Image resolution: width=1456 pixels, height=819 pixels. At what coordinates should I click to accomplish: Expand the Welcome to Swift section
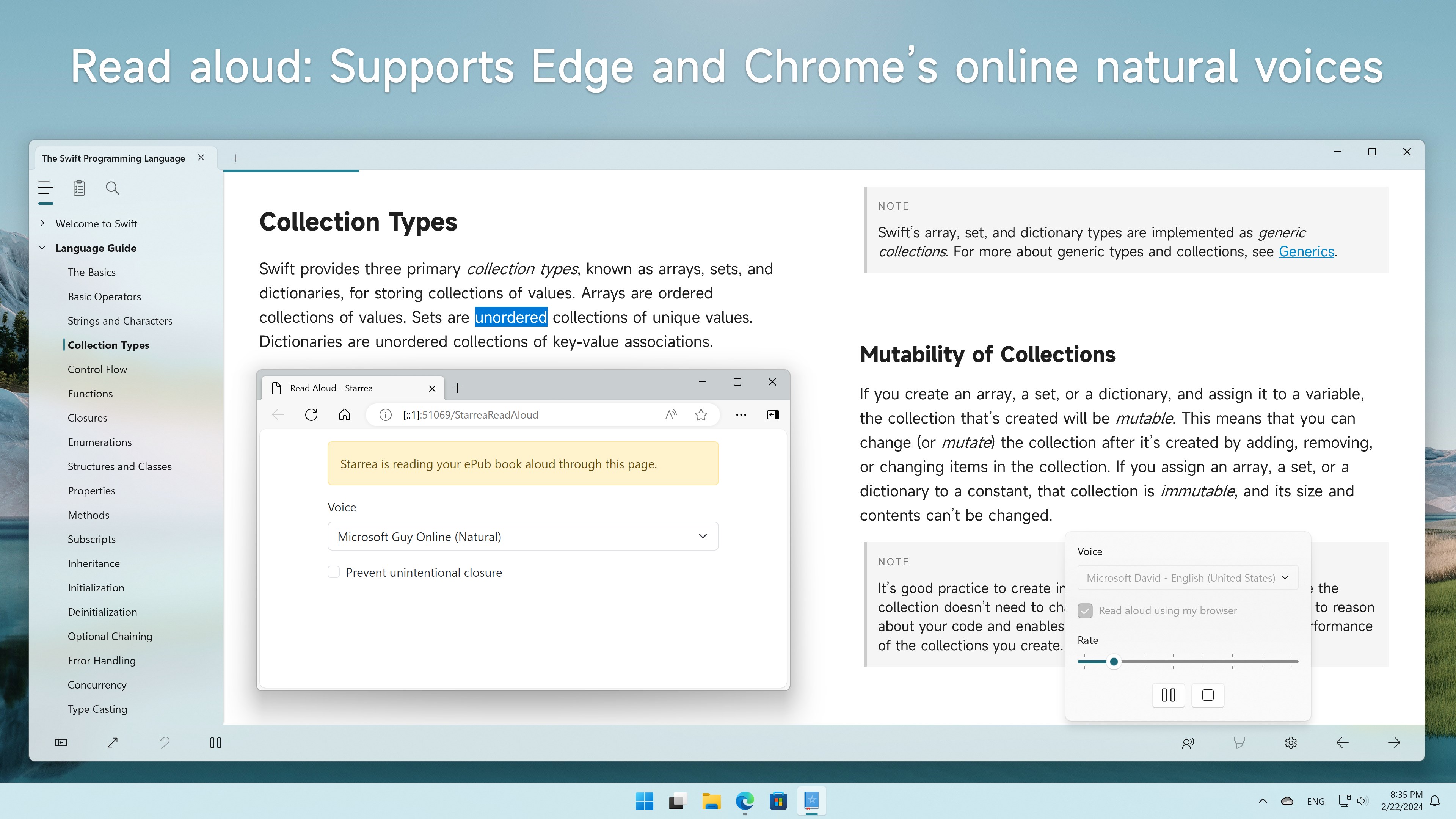(x=42, y=223)
